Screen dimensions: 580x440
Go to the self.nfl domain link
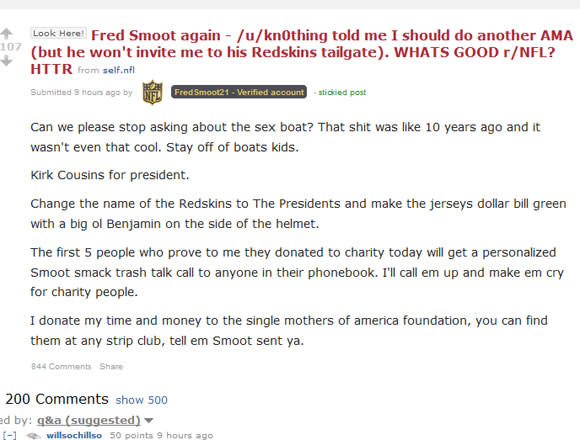pyautogui.click(x=119, y=70)
